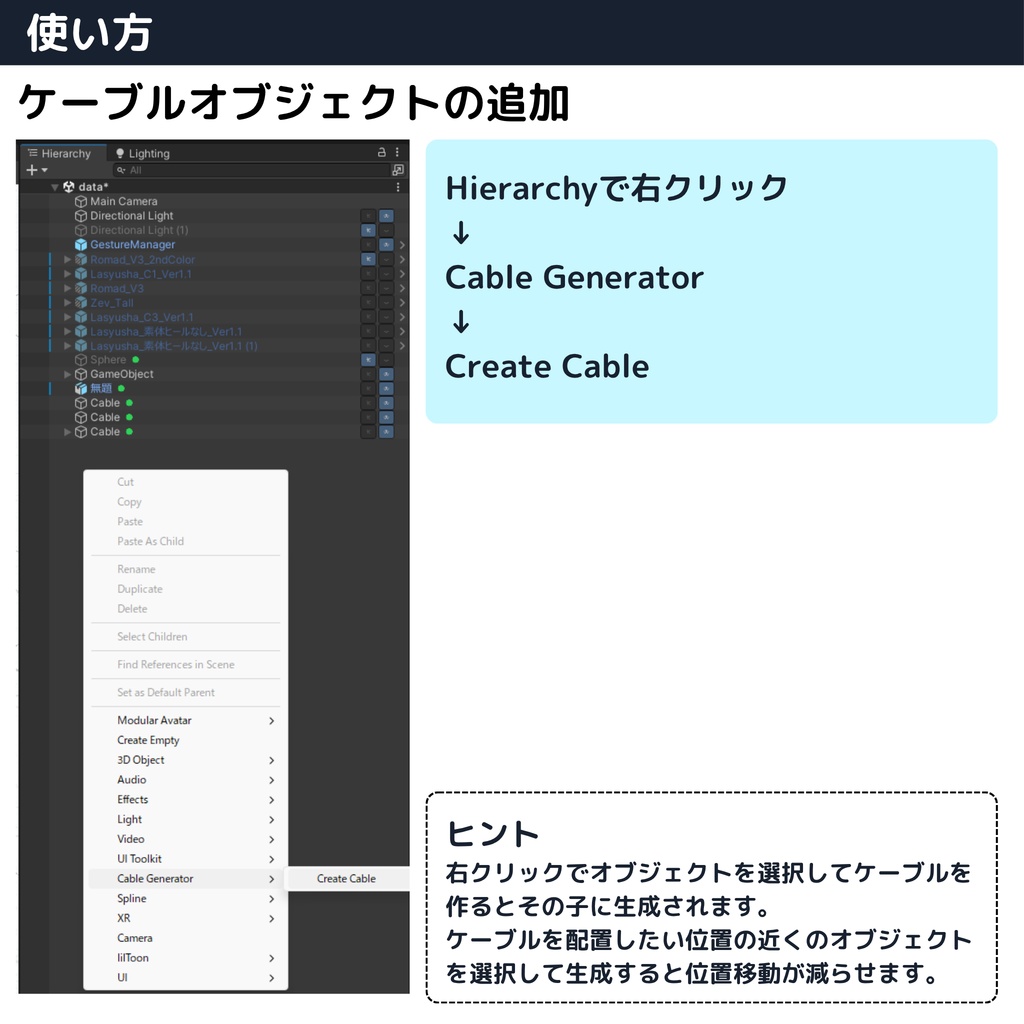Collapse the data* scene tree
Screen dimensions: 1024x1024
tap(55, 186)
